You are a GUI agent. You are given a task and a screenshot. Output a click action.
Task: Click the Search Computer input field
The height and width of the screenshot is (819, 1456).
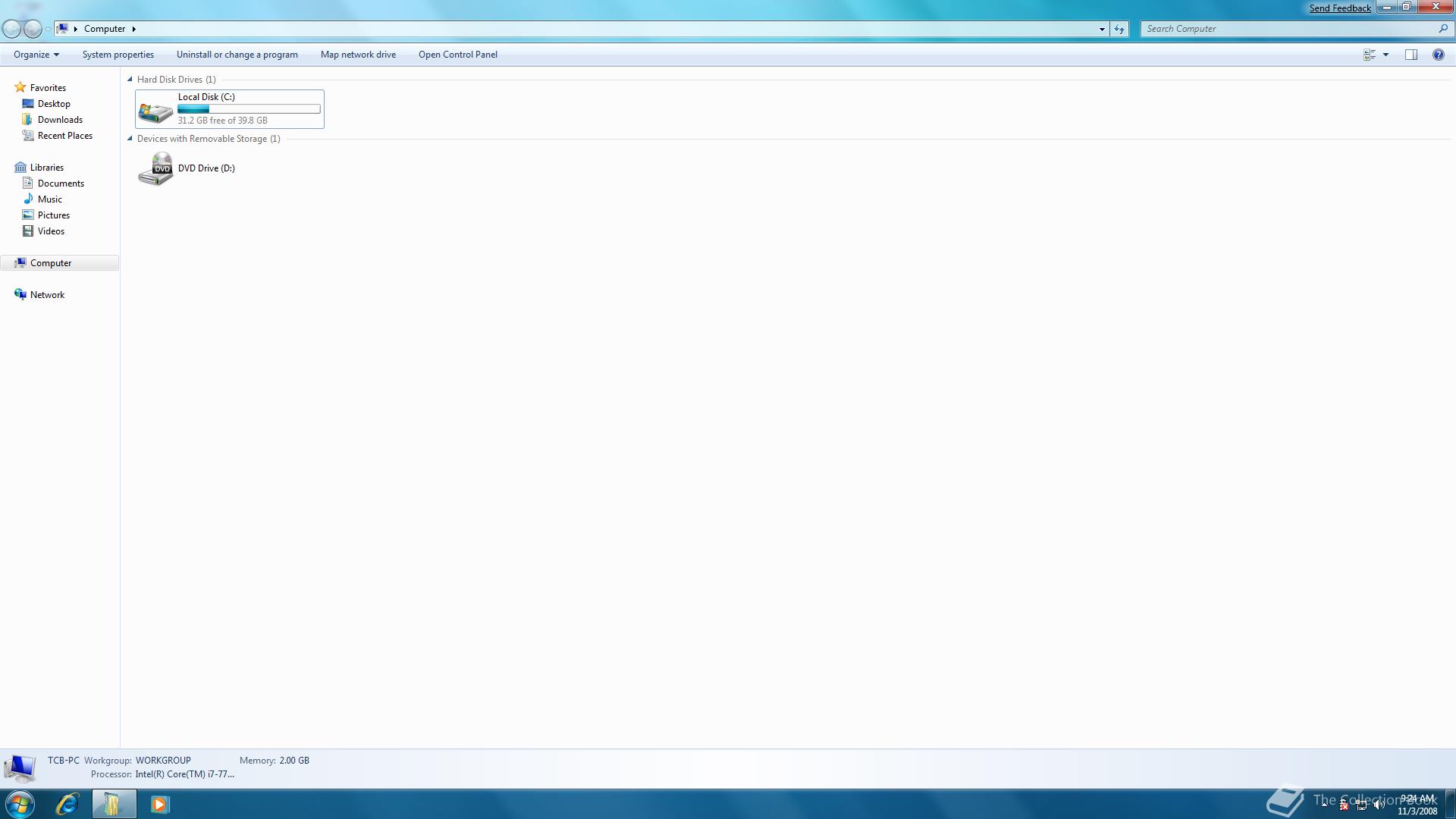[1289, 29]
